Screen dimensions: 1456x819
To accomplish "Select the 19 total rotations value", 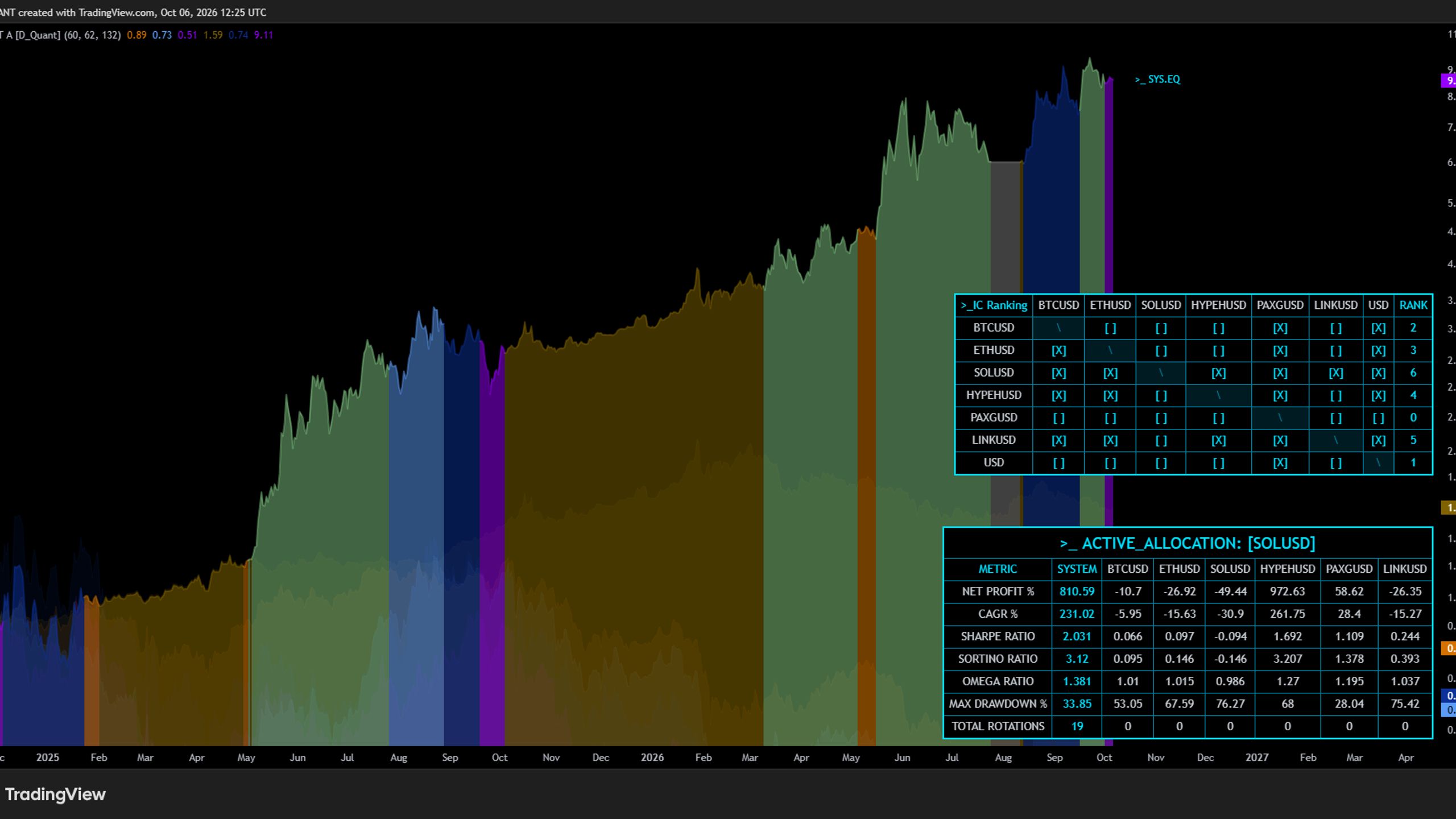I will (1077, 726).
